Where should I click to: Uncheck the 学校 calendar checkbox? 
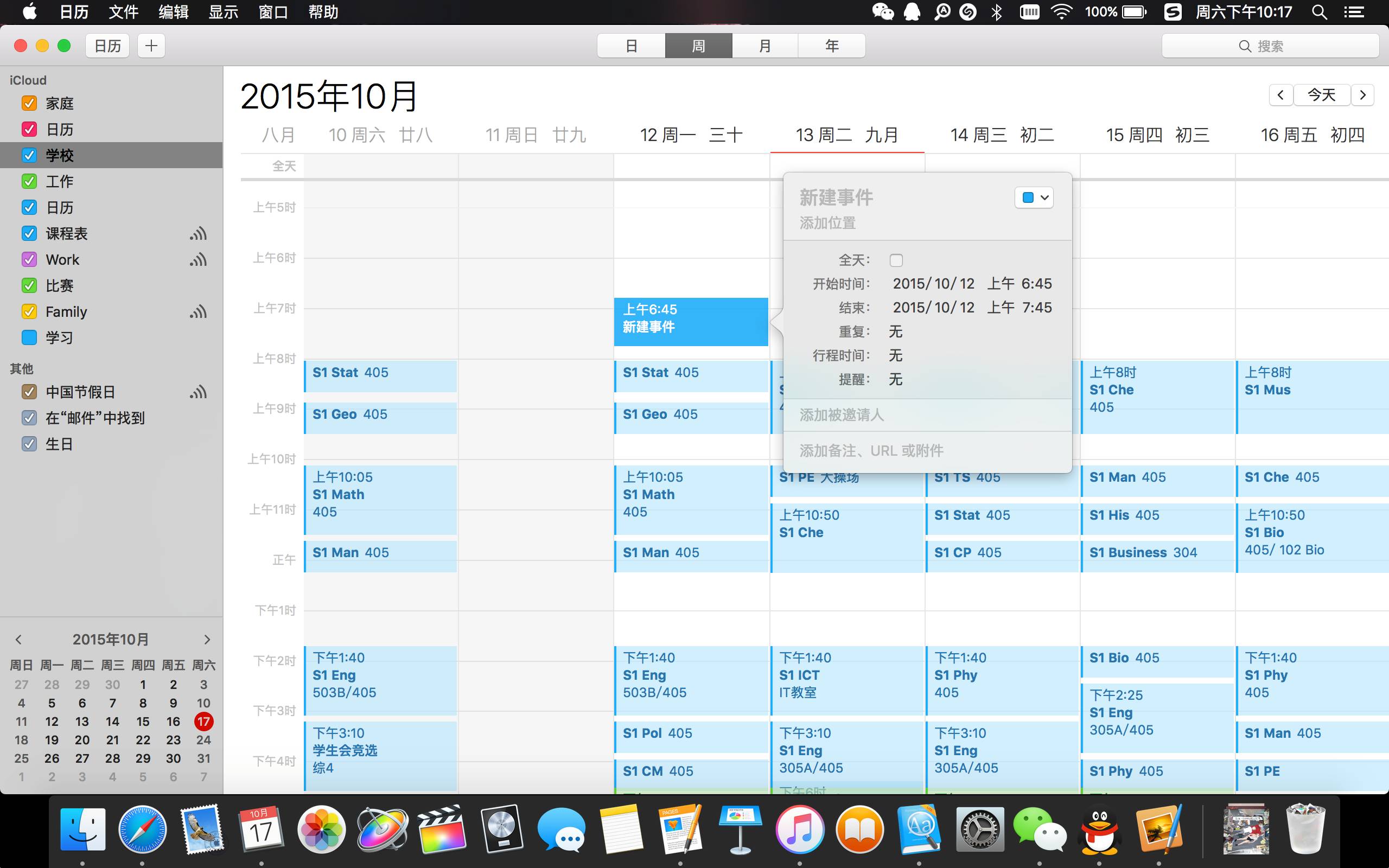point(29,155)
